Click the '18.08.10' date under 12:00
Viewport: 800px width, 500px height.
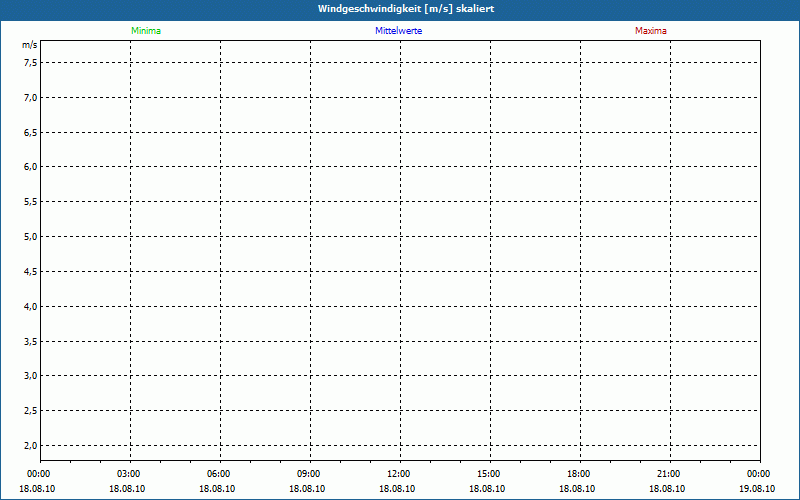[x=397, y=489]
